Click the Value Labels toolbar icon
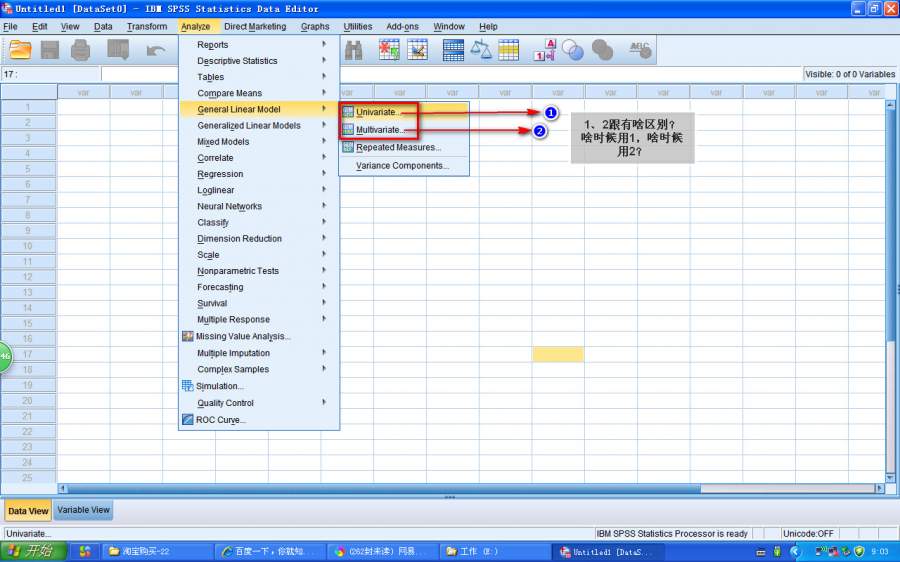The image size is (900, 562). [x=545, y=50]
